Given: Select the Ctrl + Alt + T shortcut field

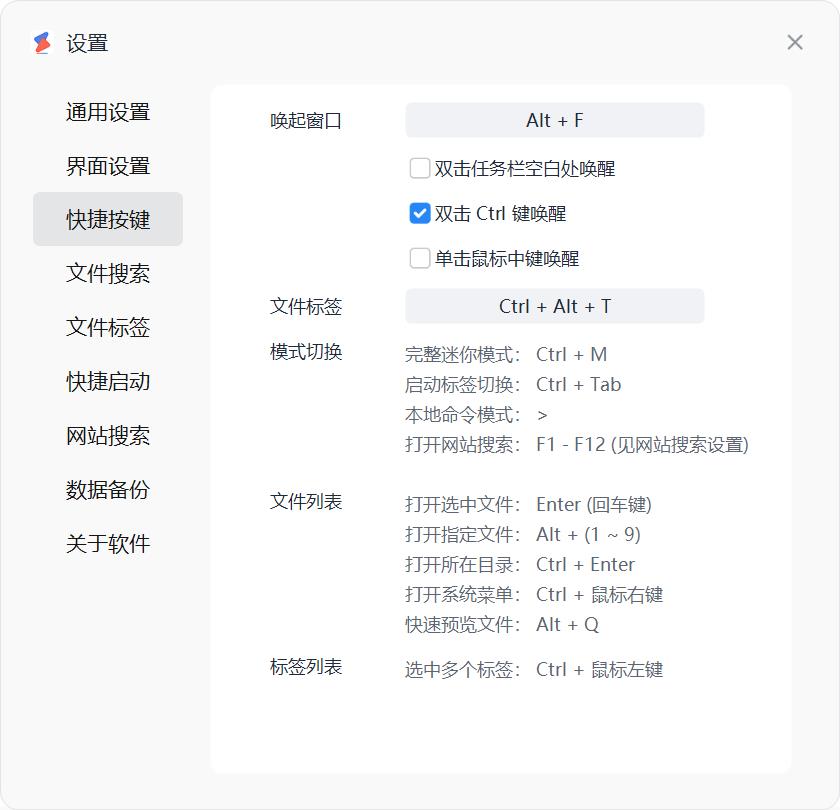Looking at the screenshot, I should point(555,306).
